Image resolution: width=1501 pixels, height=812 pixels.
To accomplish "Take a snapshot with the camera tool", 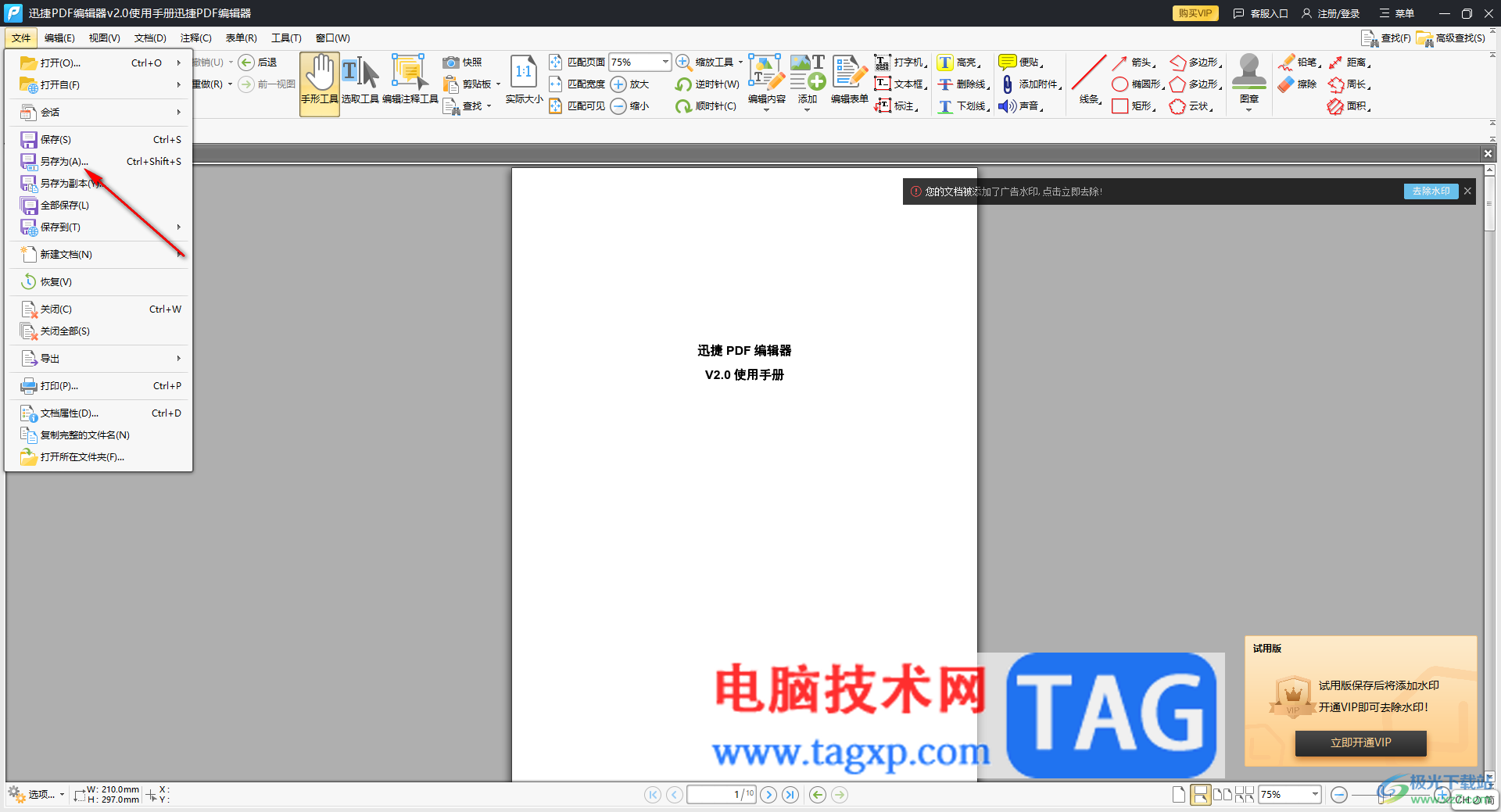I will point(462,63).
